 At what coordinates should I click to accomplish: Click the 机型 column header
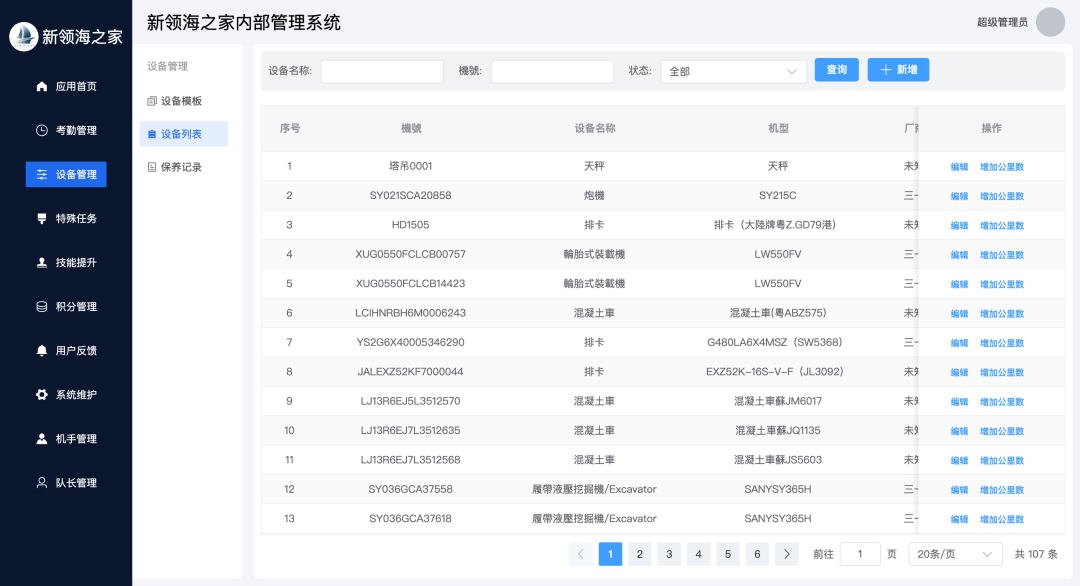pyautogui.click(x=778, y=128)
